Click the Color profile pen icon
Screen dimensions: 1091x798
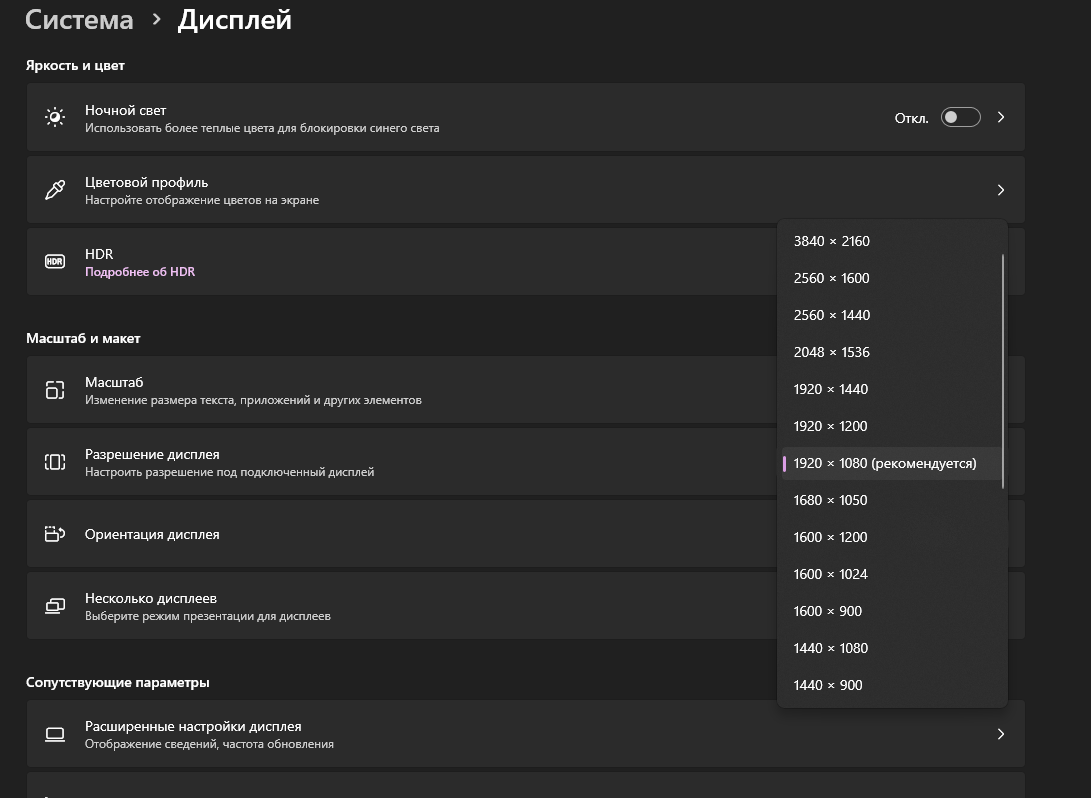(x=55, y=190)
